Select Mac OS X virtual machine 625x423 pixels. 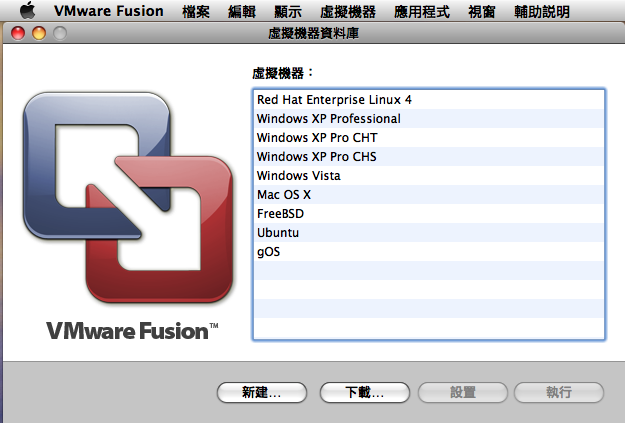point(429,195)
